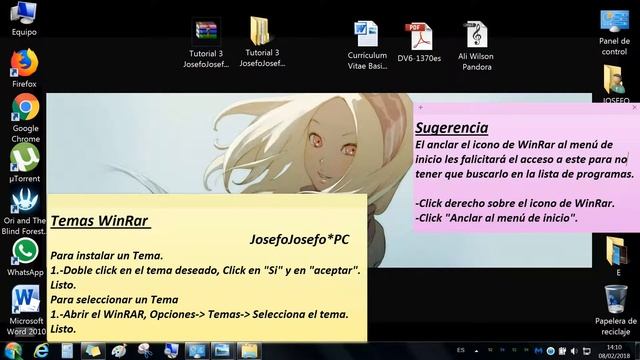Click the yellow folder Explorer taskbar button

click(249, 351)
